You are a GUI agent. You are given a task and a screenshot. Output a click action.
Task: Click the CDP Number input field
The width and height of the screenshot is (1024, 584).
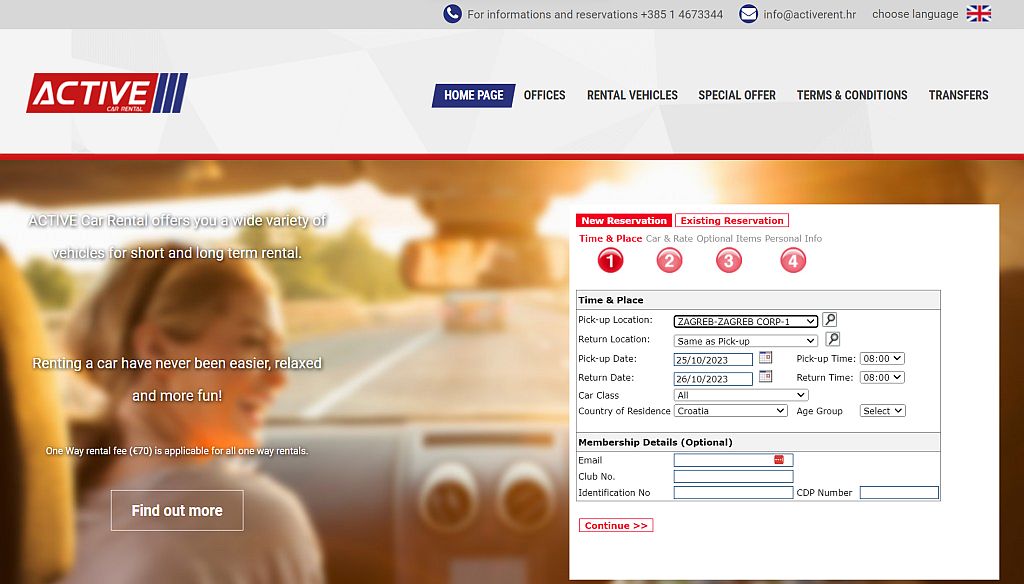(899, 493)
